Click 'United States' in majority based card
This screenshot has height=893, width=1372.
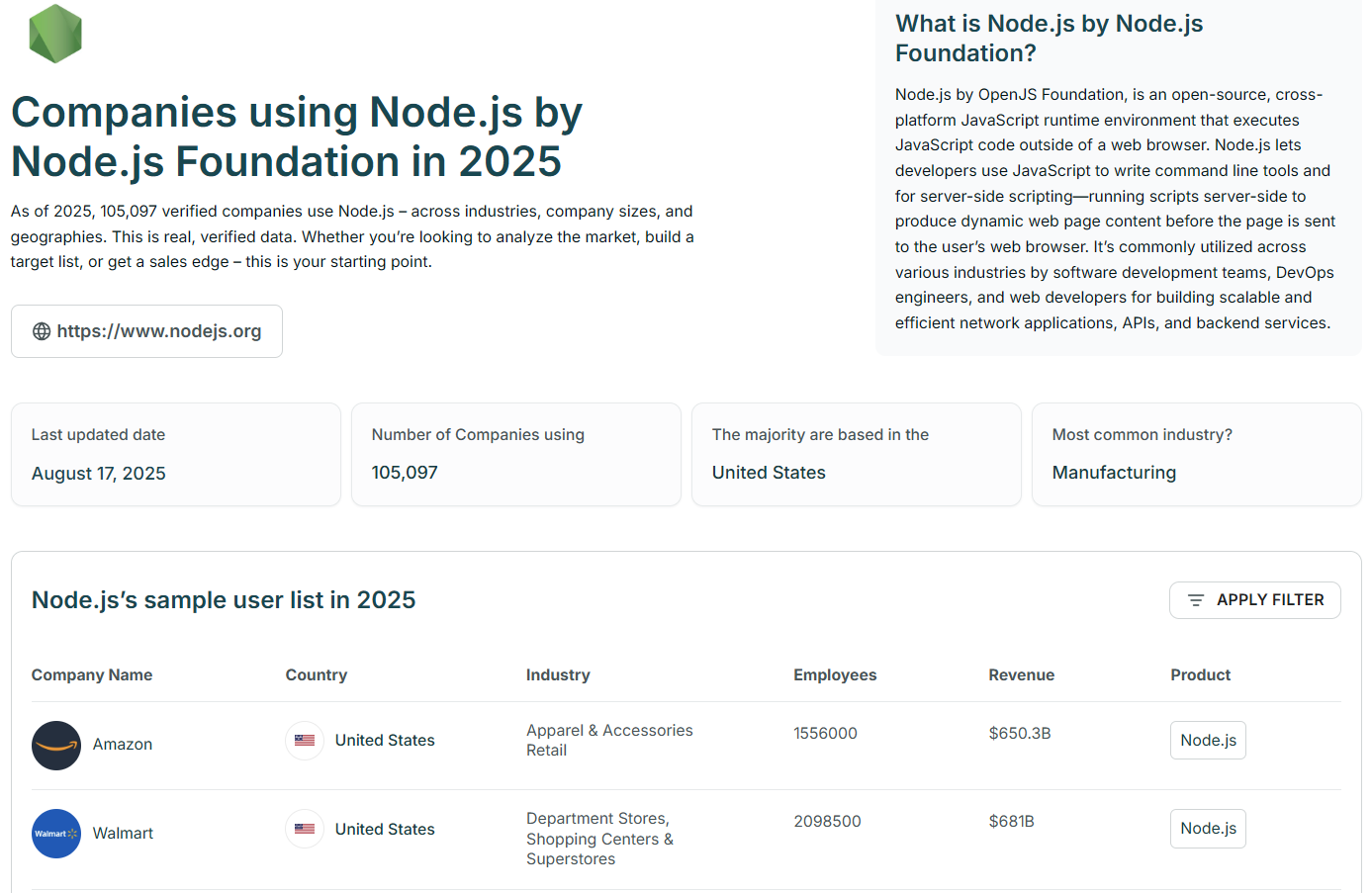(769, 473)
